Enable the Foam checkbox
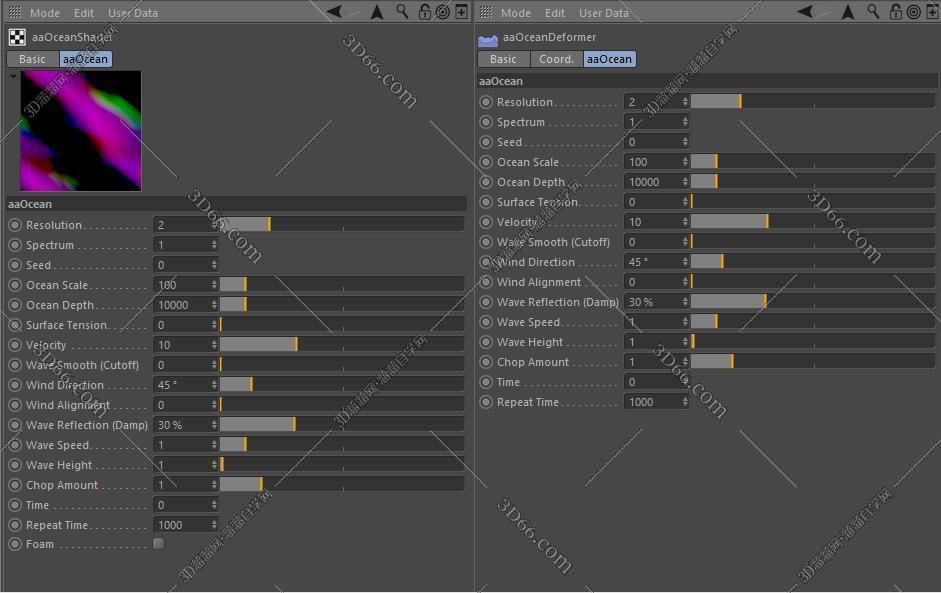The width and height of the screenshot is (941, 593). point(158,544)
